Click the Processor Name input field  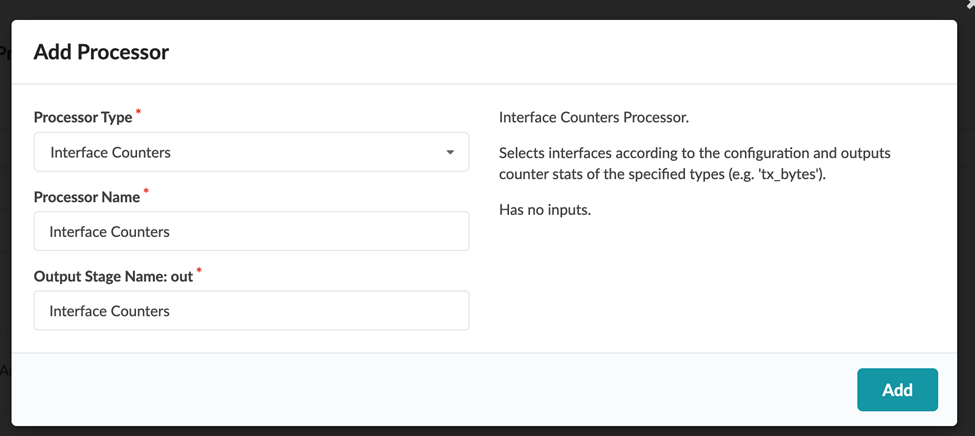pyautogui.click(x=251, y=231)
